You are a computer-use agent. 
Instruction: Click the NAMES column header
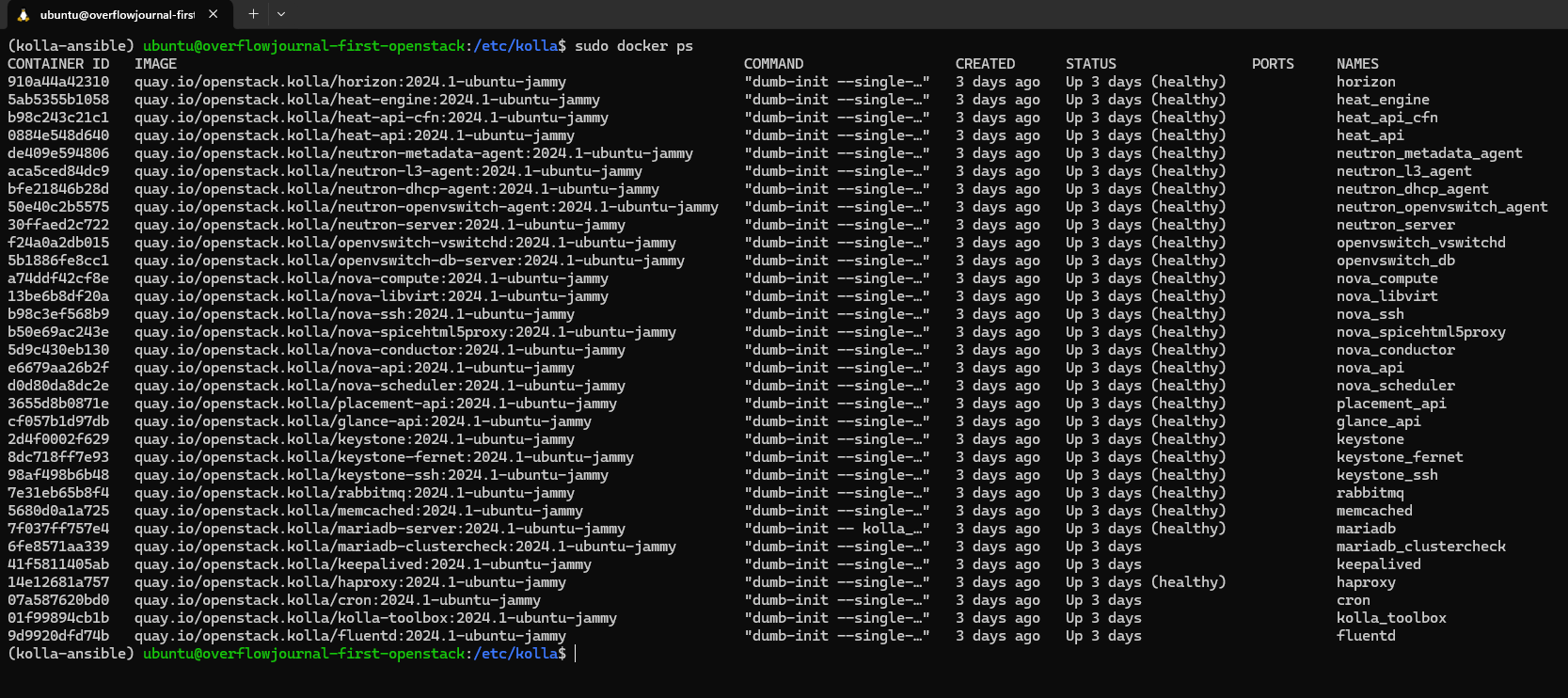(1357, 64)
